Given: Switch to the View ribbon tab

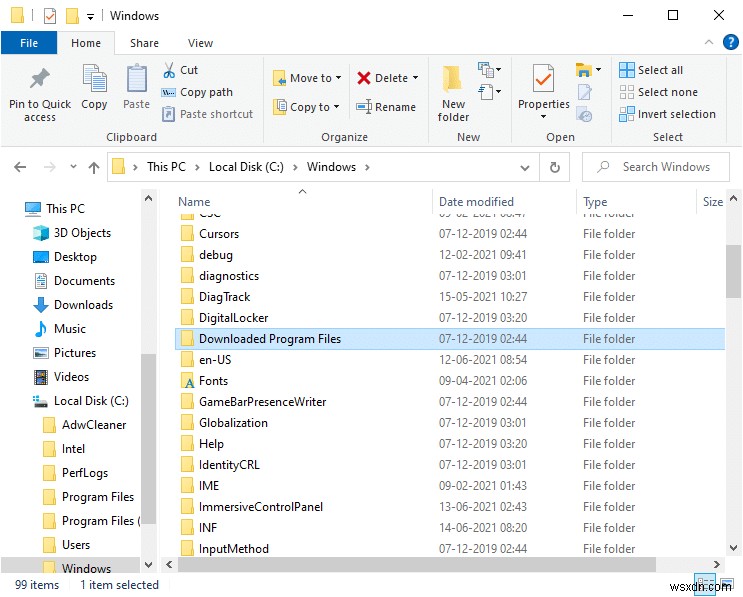Looking at the screenshot, I should [x=200, y=43].
